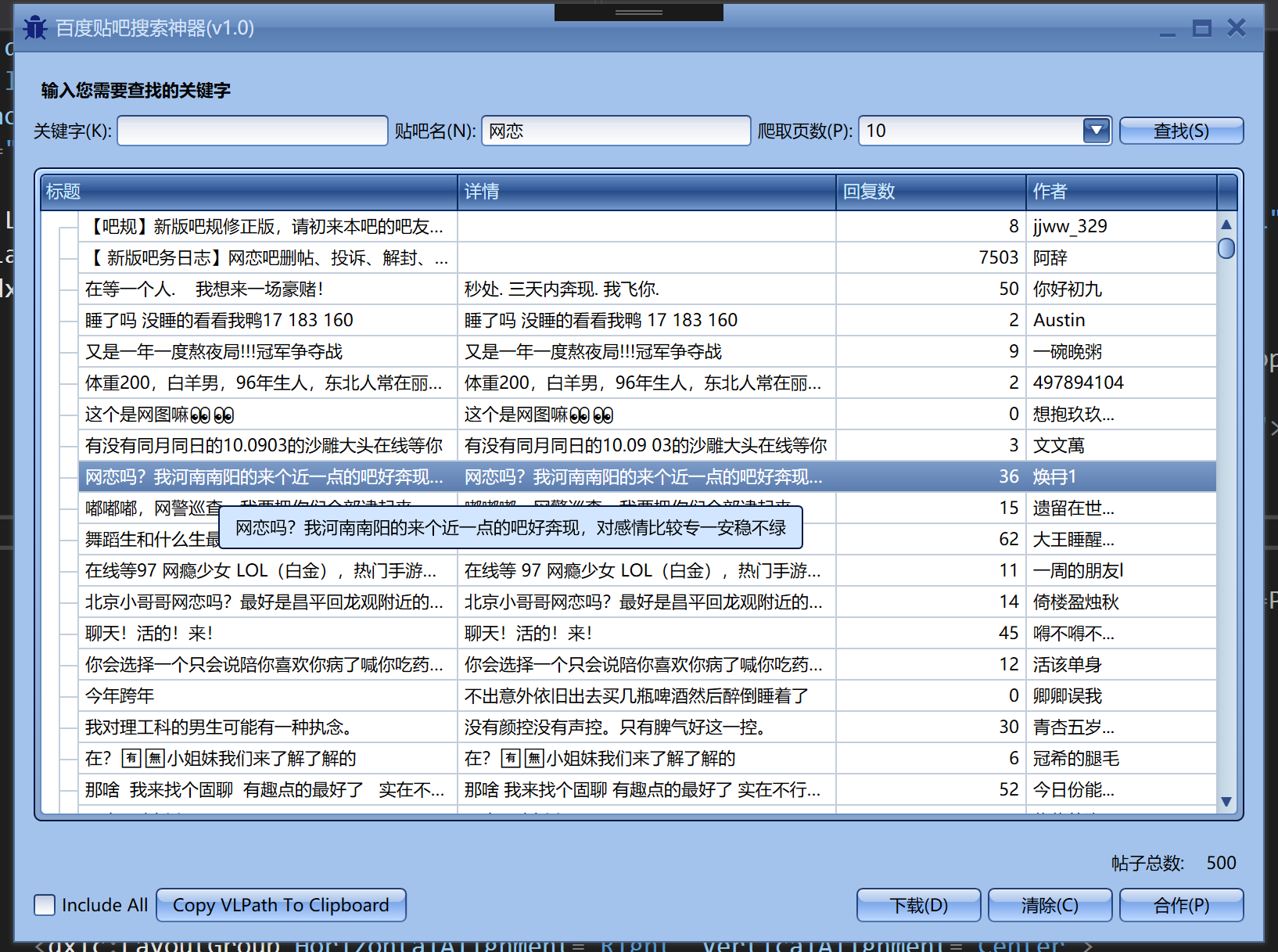Click author 冠希的腿毛
The width and height of the screenshot is (1278, 952).
1076,759
